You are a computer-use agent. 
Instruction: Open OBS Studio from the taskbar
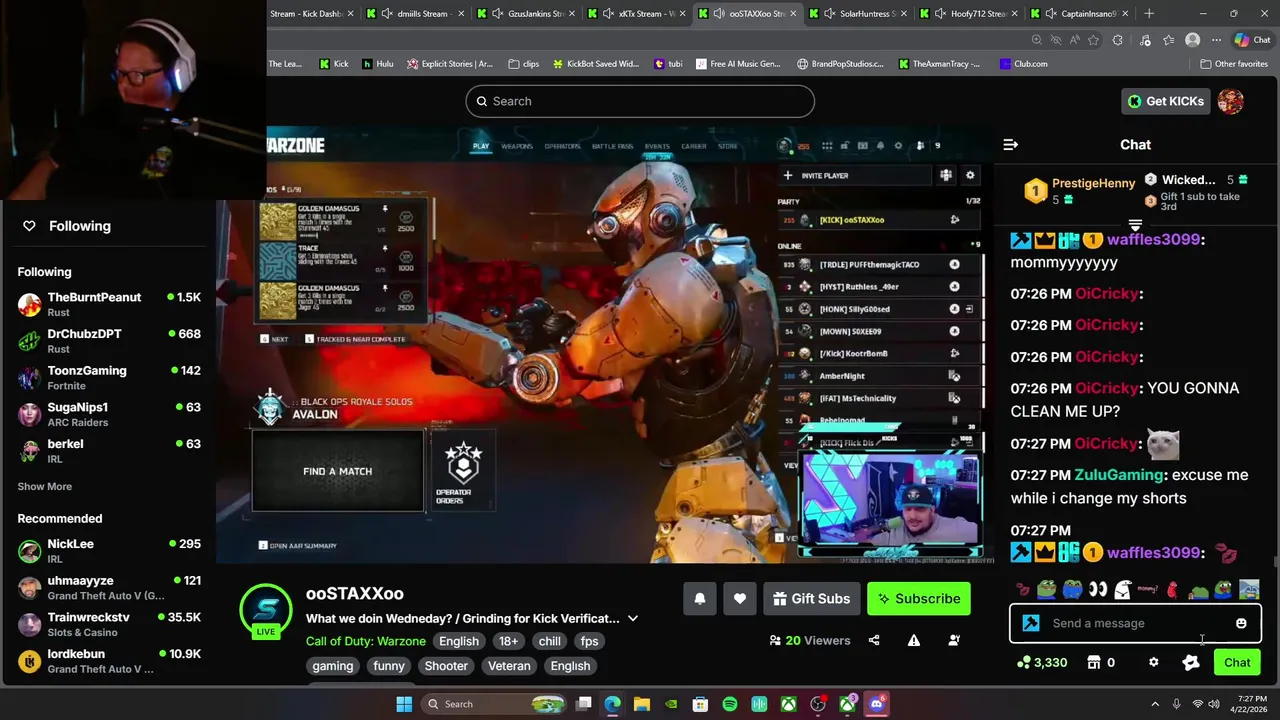pos(818,704)
